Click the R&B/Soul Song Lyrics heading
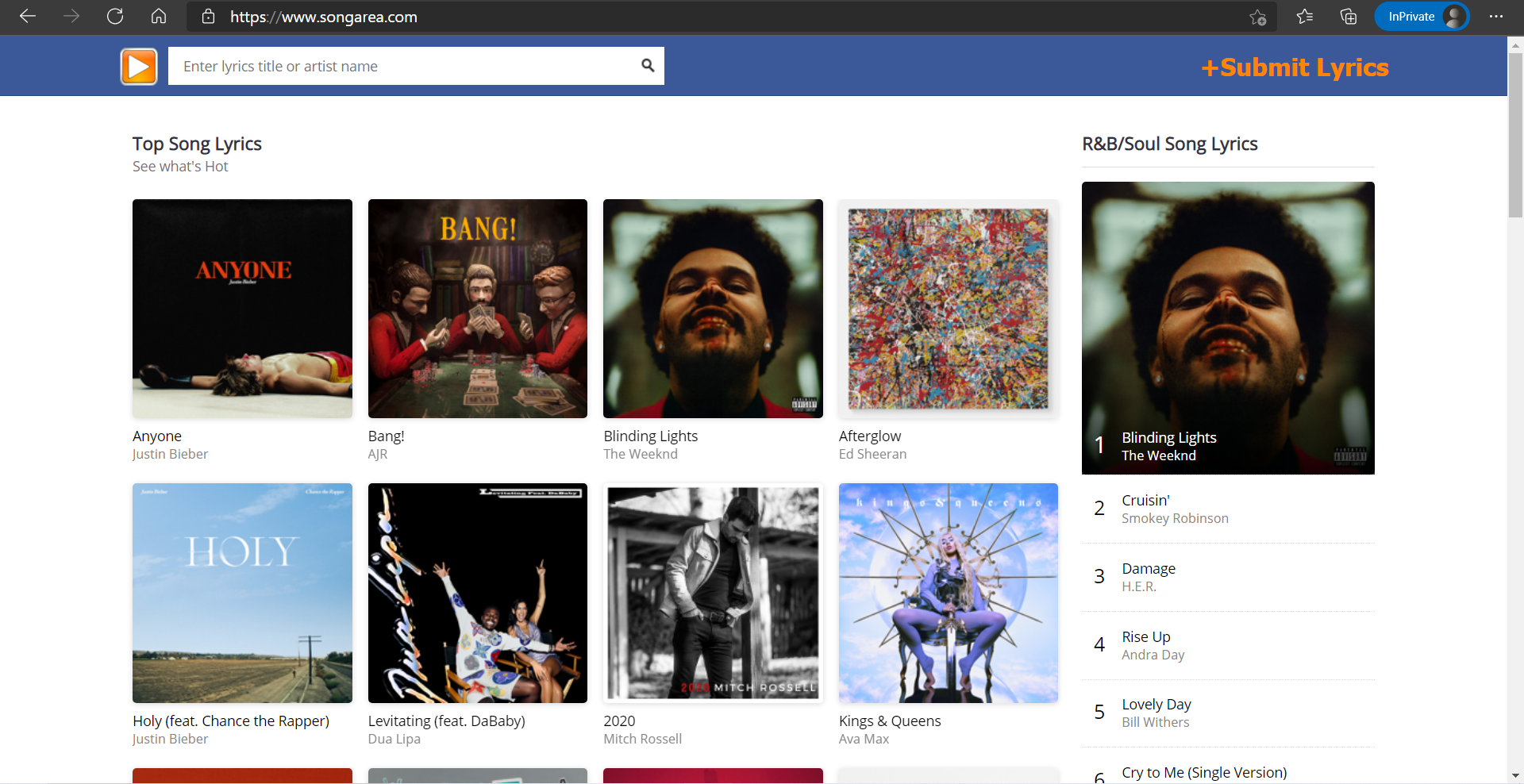 pyautogui.click(x=1170, y=144)
